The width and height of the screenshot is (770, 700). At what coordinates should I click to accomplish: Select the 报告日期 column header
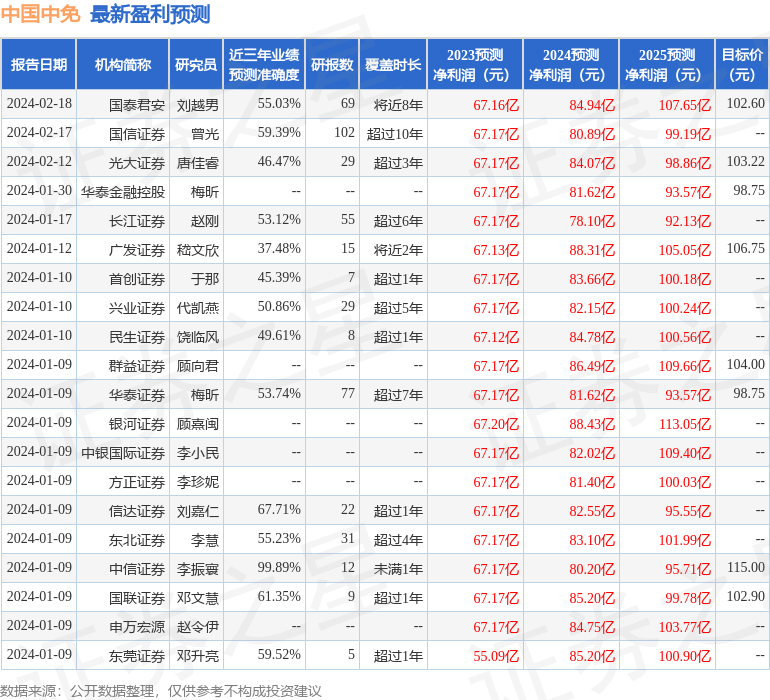point(39,65)
